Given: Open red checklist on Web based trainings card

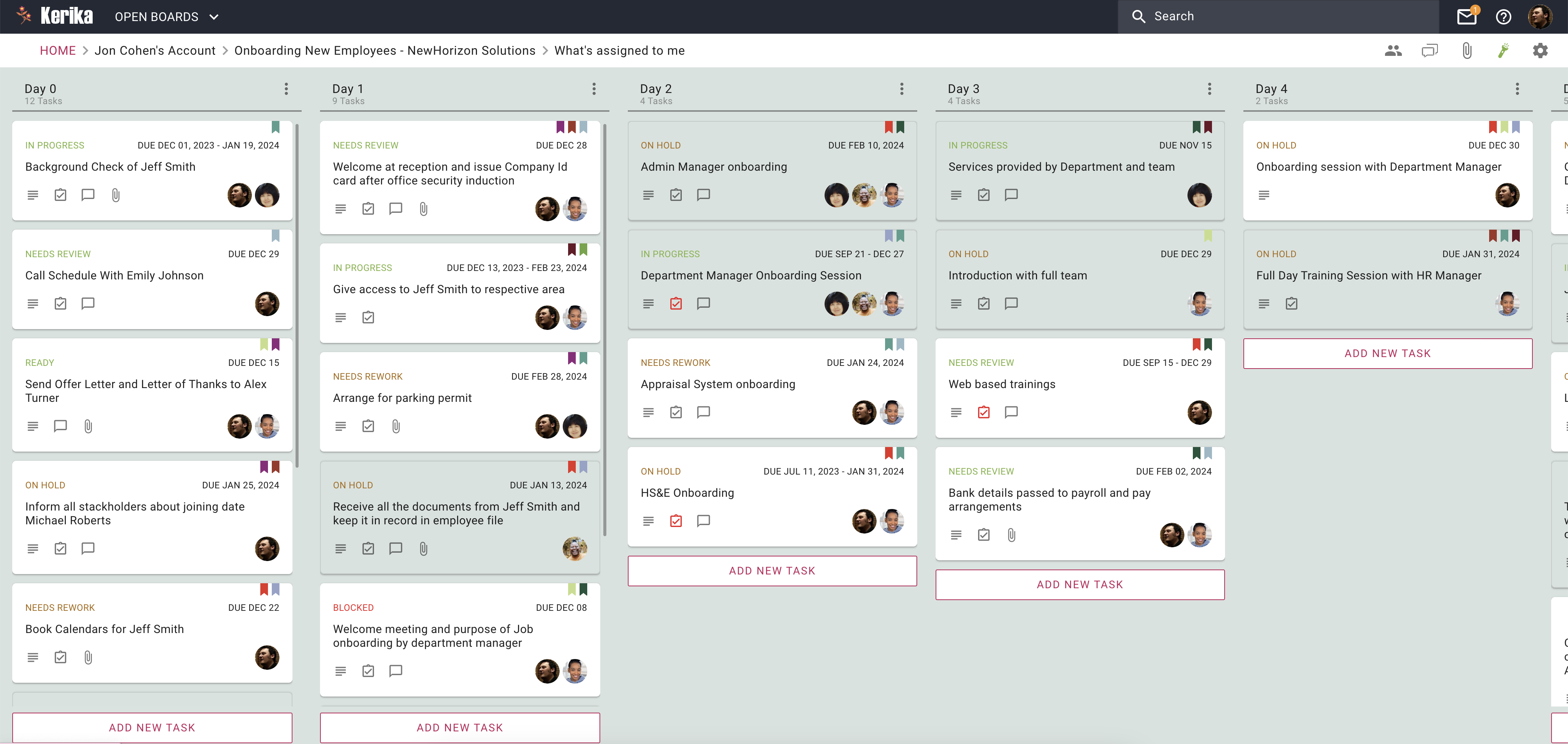Looking at the screenshot, I should [984, 413].
